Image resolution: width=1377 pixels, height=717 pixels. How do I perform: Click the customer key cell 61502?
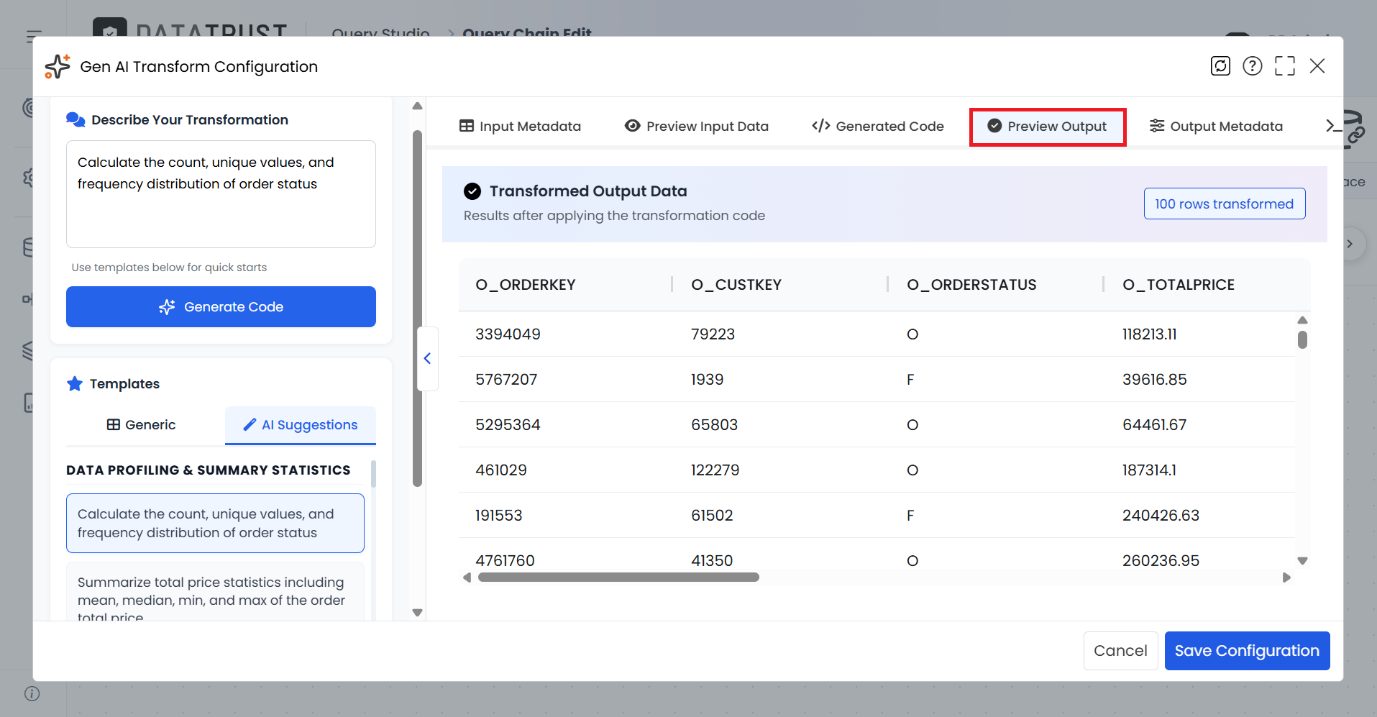coord(712,516)
